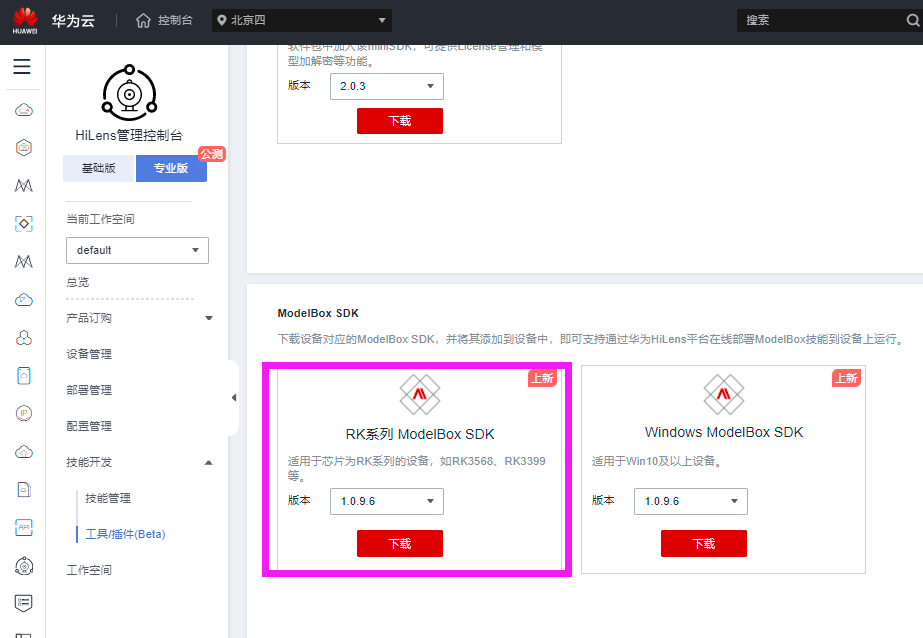Switch to the 专业版 tab
The image size is (923, 638).
click(171, 168)
